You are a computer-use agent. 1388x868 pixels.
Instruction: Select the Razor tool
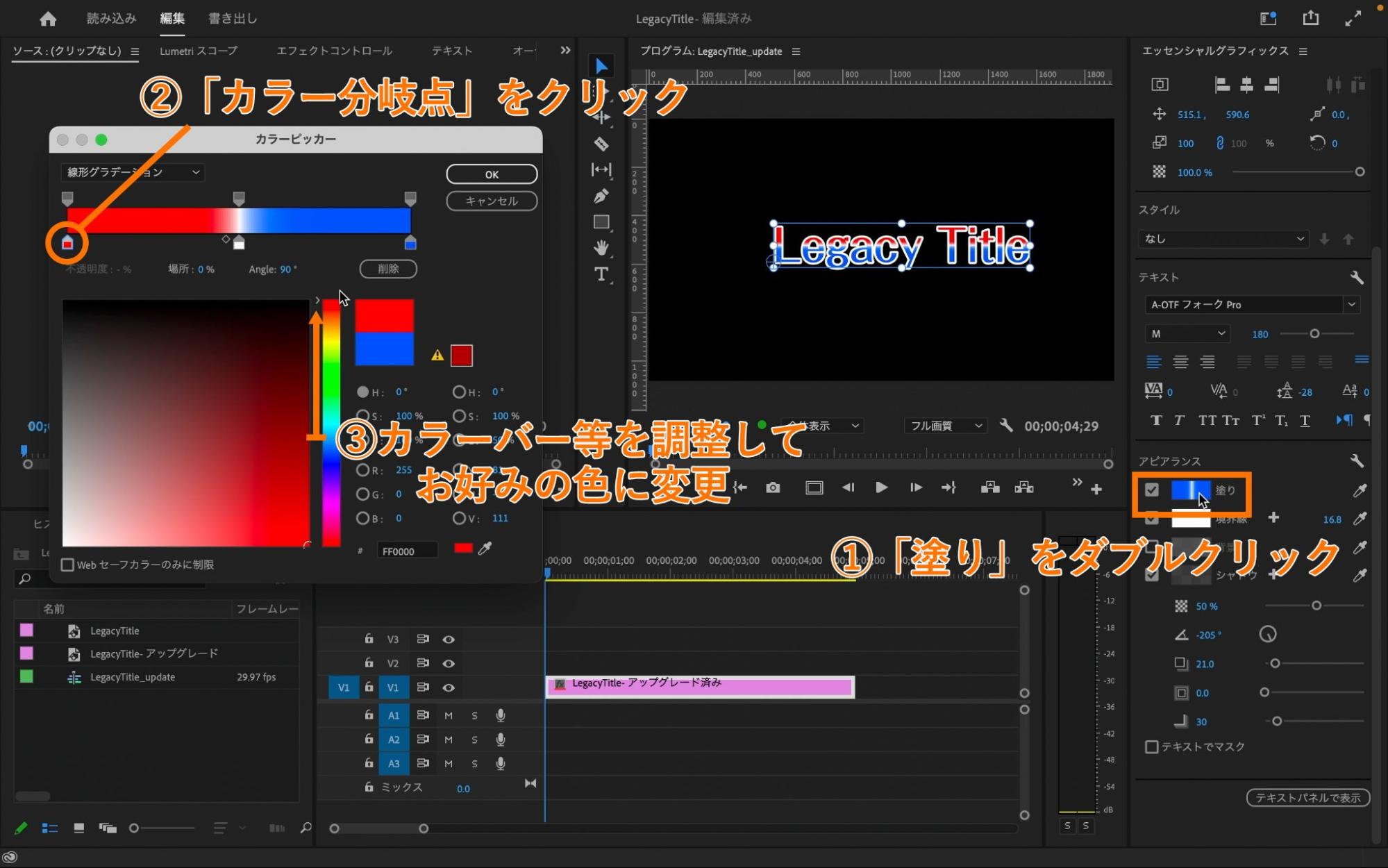(601, 144)
